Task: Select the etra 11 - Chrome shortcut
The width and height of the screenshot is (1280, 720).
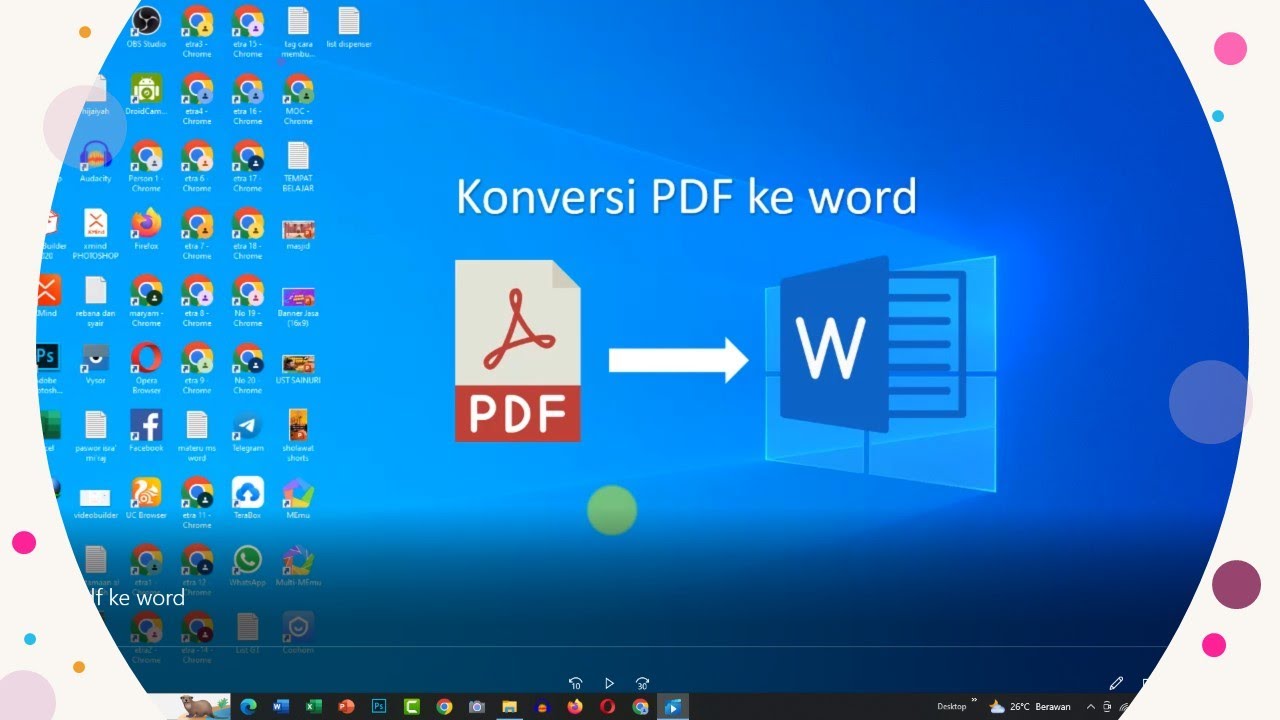Action: click(197, 503)
